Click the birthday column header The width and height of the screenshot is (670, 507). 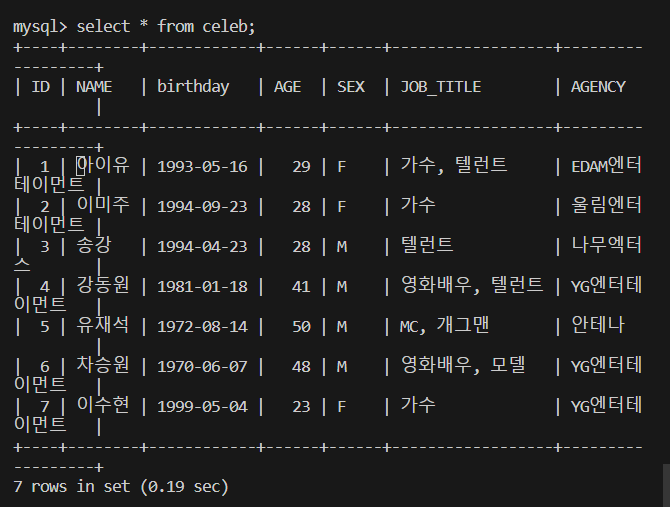[193, 87]
